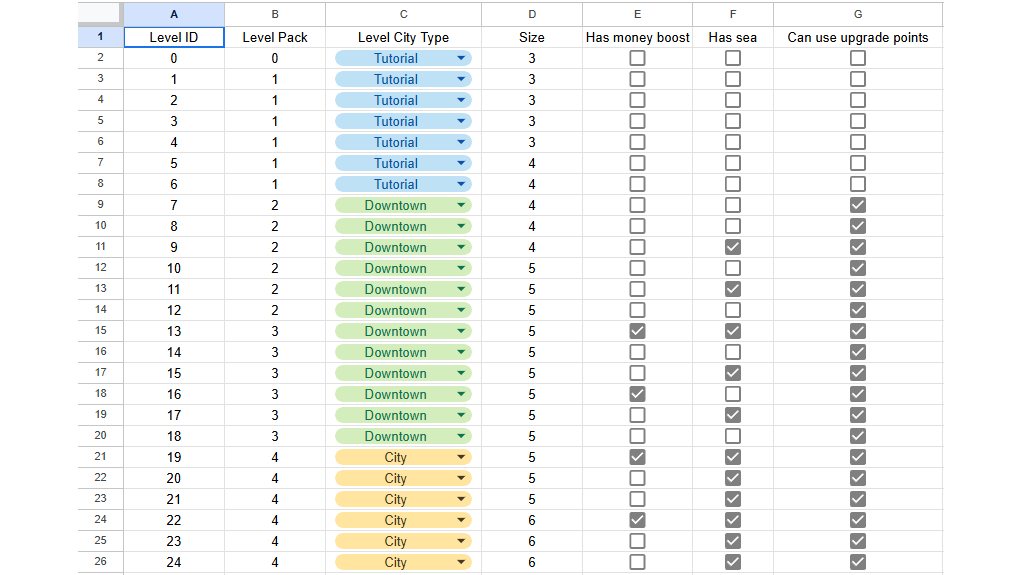Viewport: 1022px width, 575px height.
Task: Uncheck Has money boost for Level ID 22
Action: click(637, 520)
